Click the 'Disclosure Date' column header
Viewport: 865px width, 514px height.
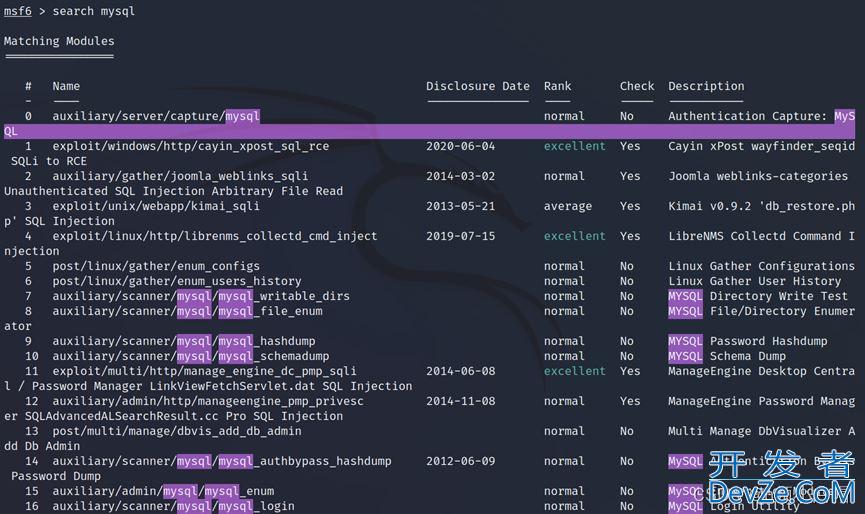(478, 86)
